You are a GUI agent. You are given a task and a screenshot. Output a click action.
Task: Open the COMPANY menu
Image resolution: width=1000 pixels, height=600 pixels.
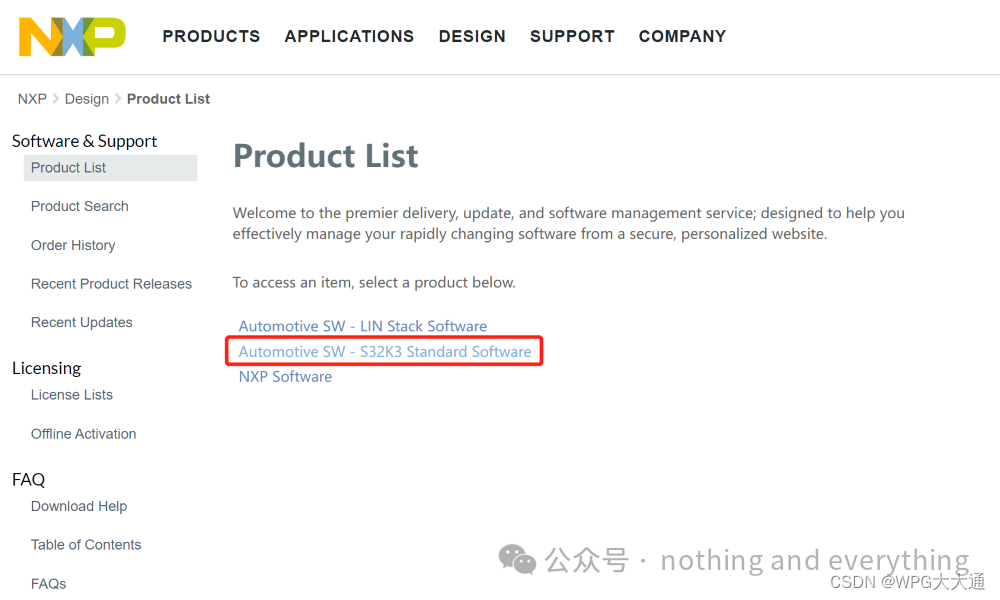click(682, 36)
